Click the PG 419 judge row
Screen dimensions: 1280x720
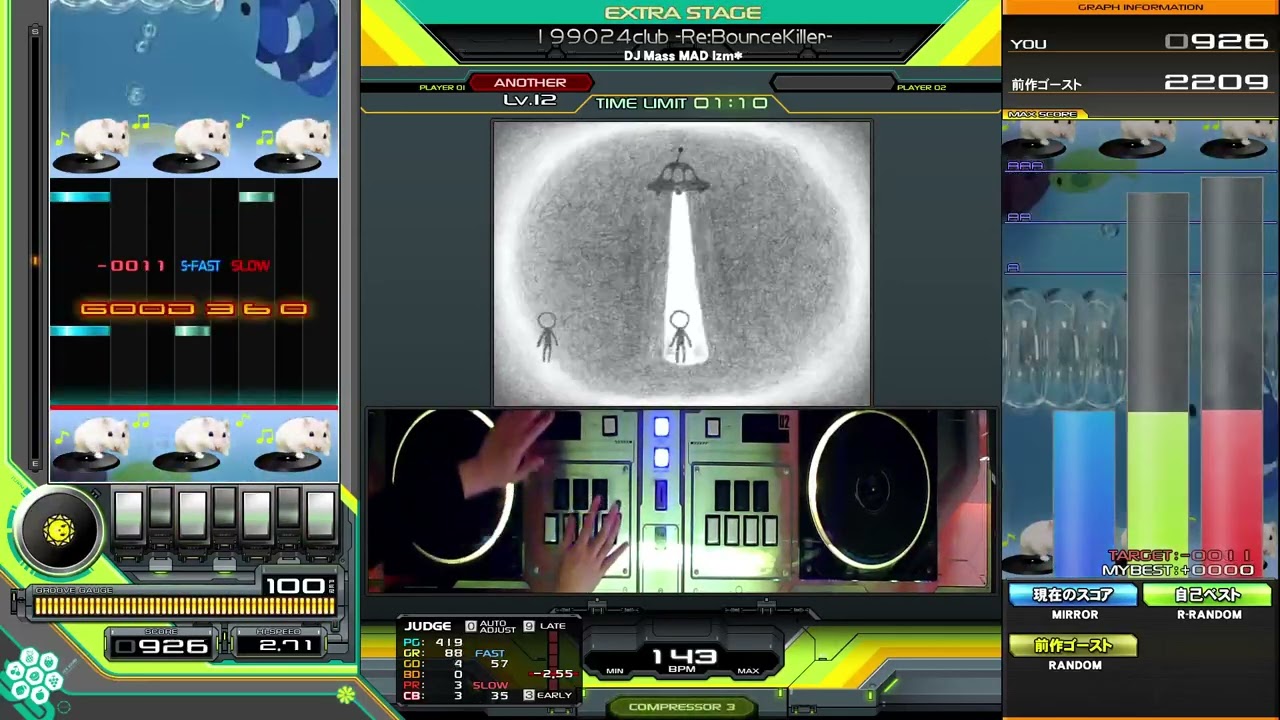click(x=433, y=642)
